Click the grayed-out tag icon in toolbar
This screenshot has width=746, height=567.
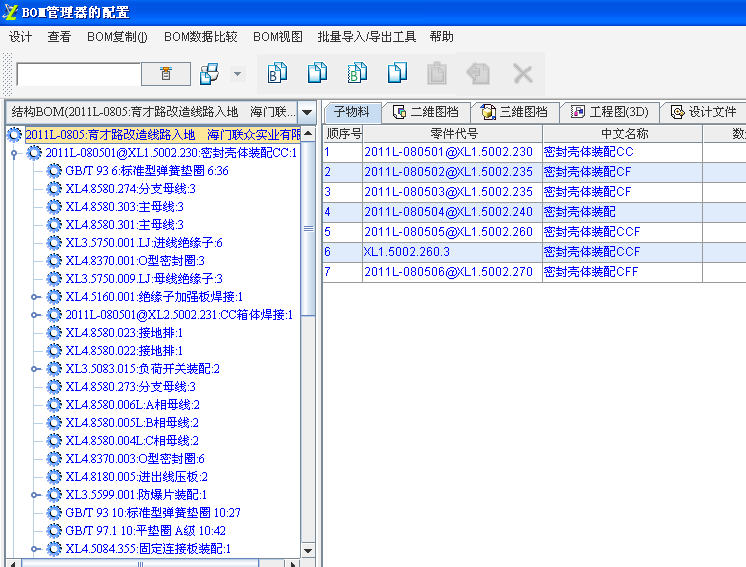point(478,73)
